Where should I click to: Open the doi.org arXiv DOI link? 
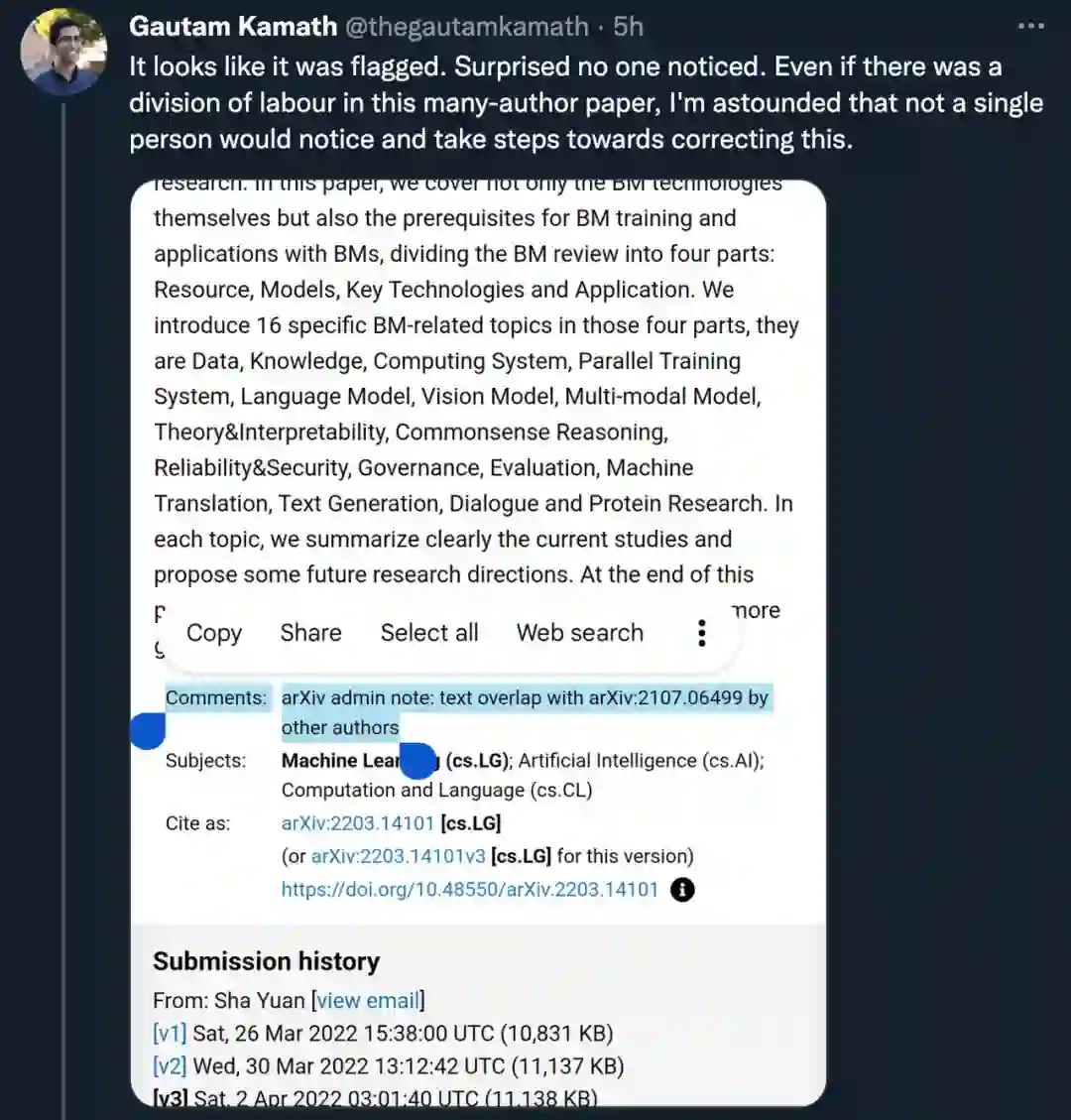470,889
